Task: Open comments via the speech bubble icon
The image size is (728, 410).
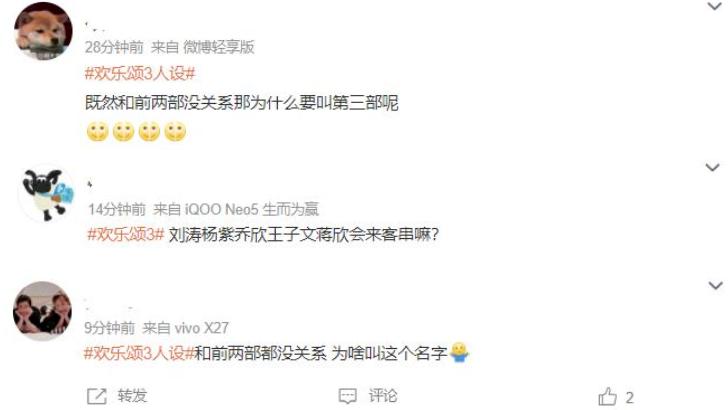Action: [348, 396]
